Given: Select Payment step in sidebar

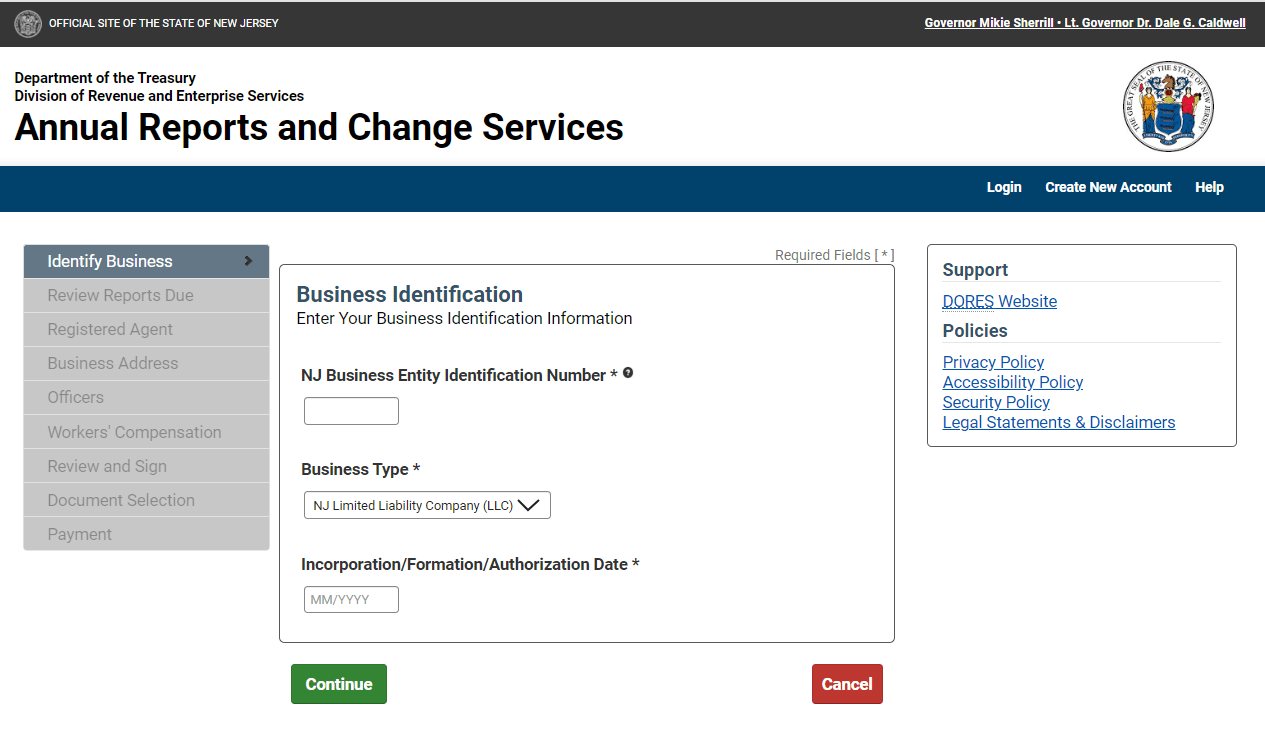Looking at the screenshot, I should [x=146, y=534].
